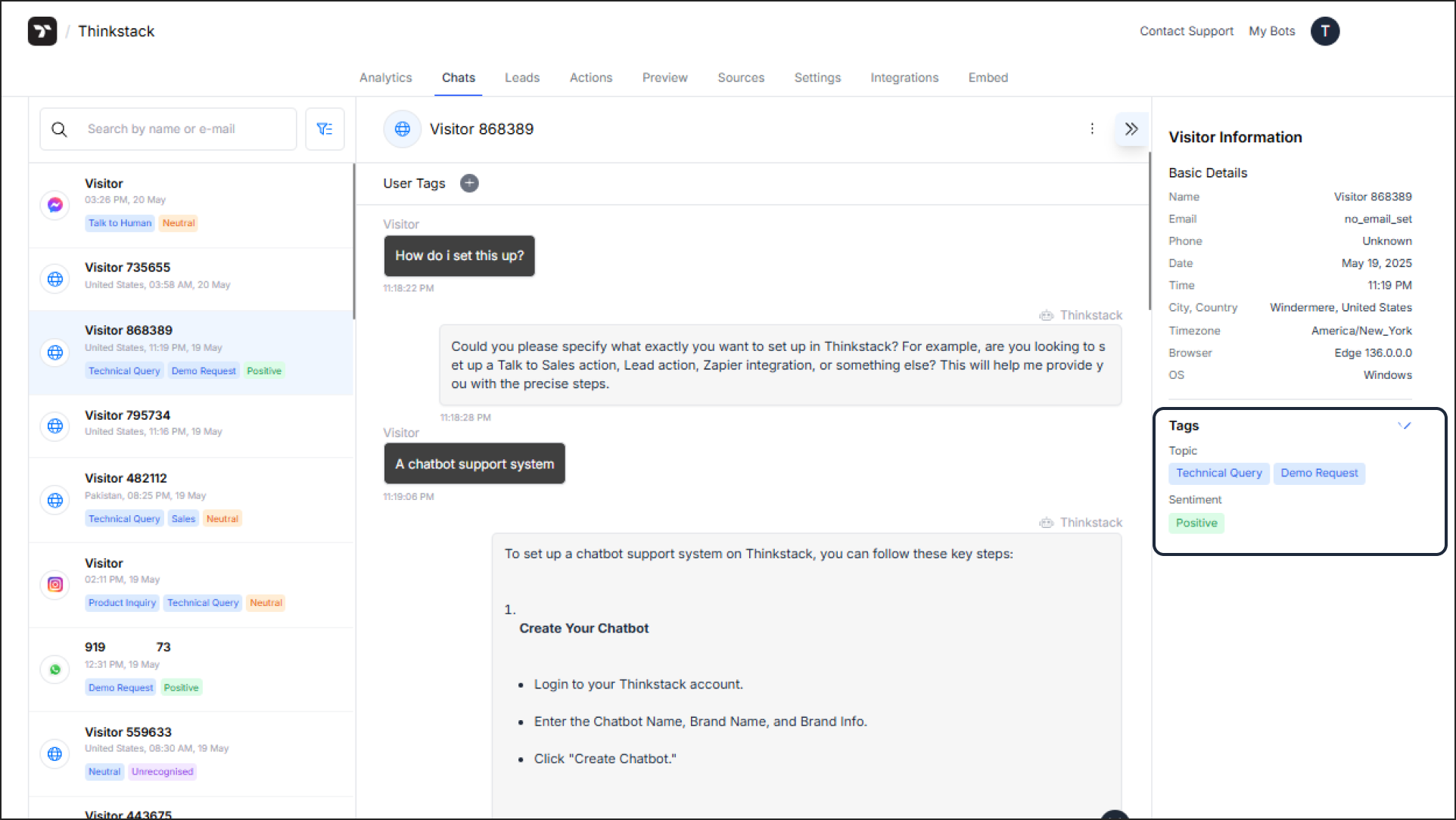This screenshot has width=1456, height=820.
Task: Click the search magnifier icon
Action: [59, 129]
